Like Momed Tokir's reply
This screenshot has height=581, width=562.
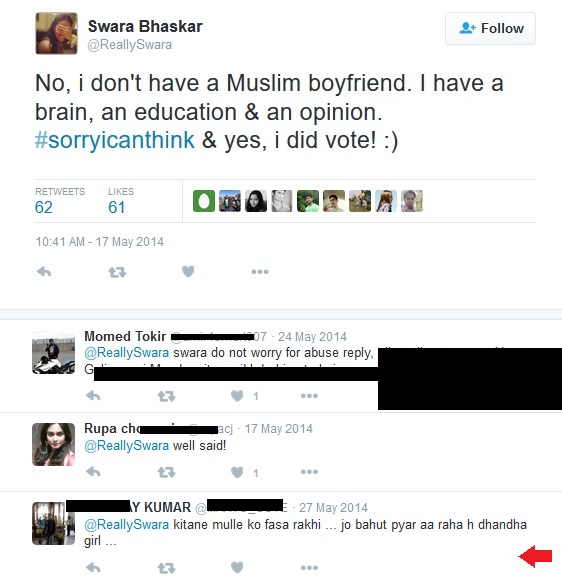(237, 396)
